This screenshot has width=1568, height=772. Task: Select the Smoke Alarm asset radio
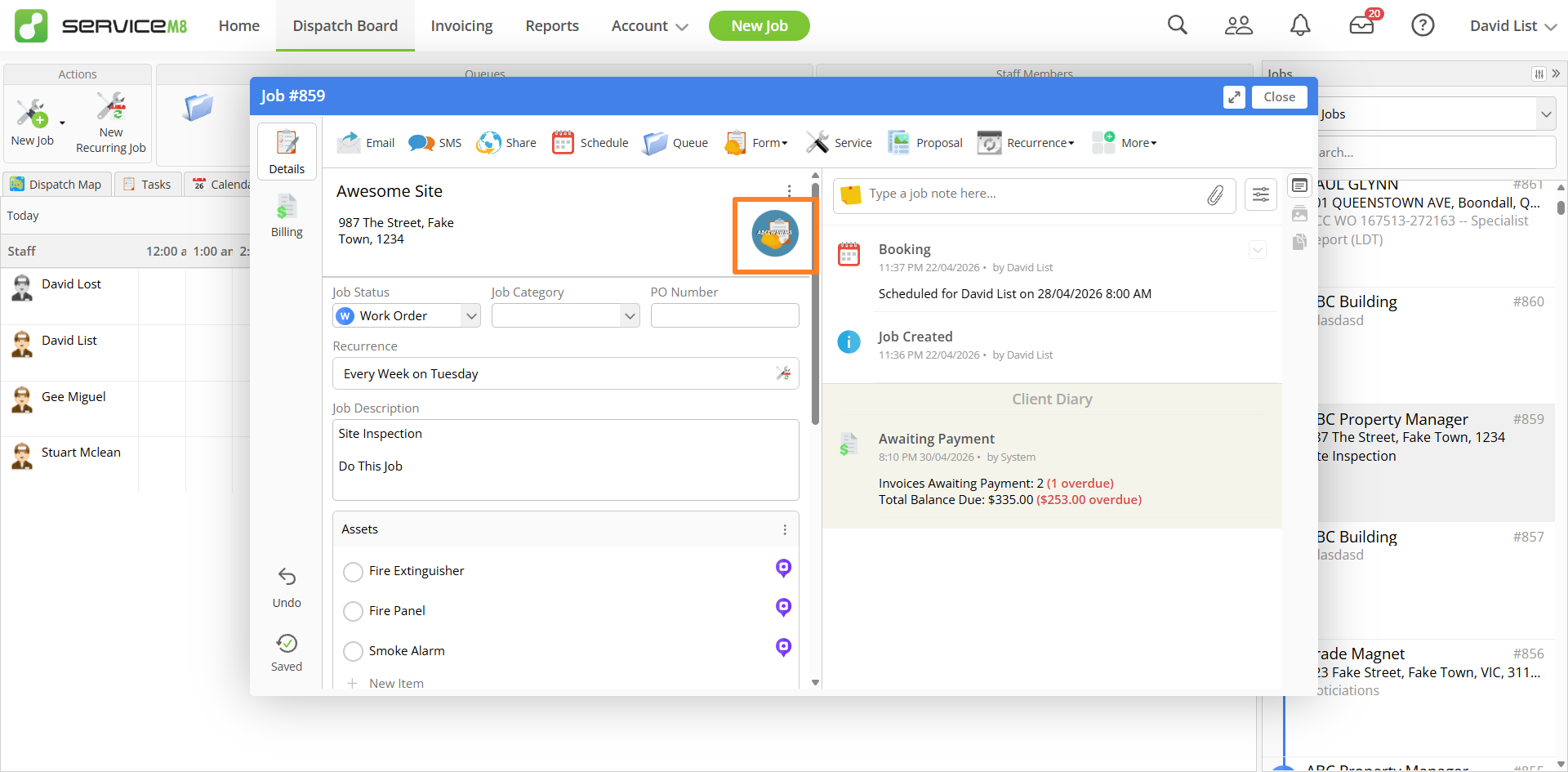pos(353,651)
